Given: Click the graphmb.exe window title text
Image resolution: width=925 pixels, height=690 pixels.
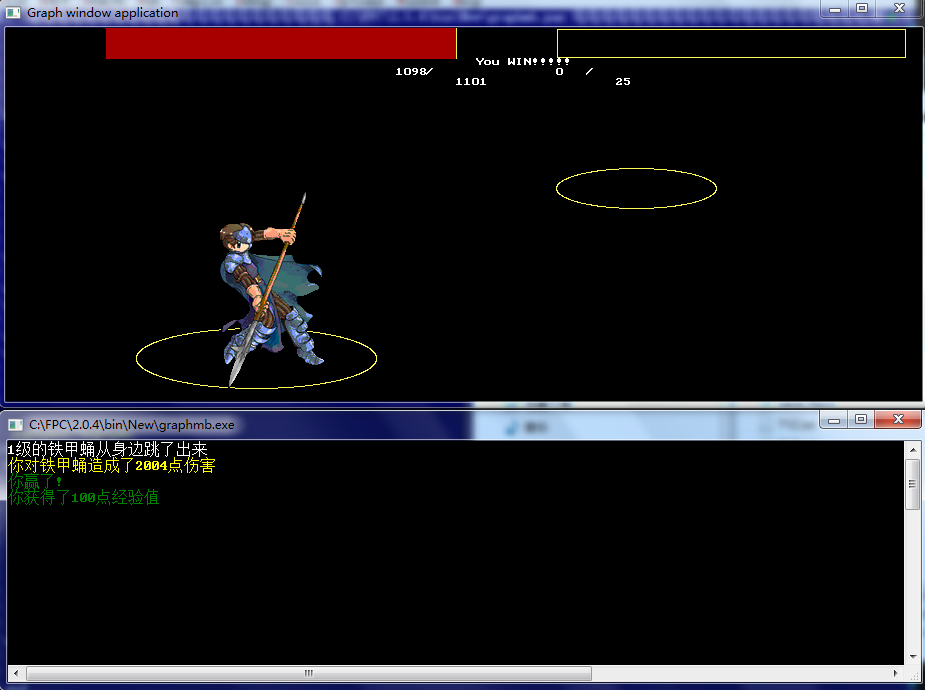Looking at the screenshot, I should (x=132, y=425).
